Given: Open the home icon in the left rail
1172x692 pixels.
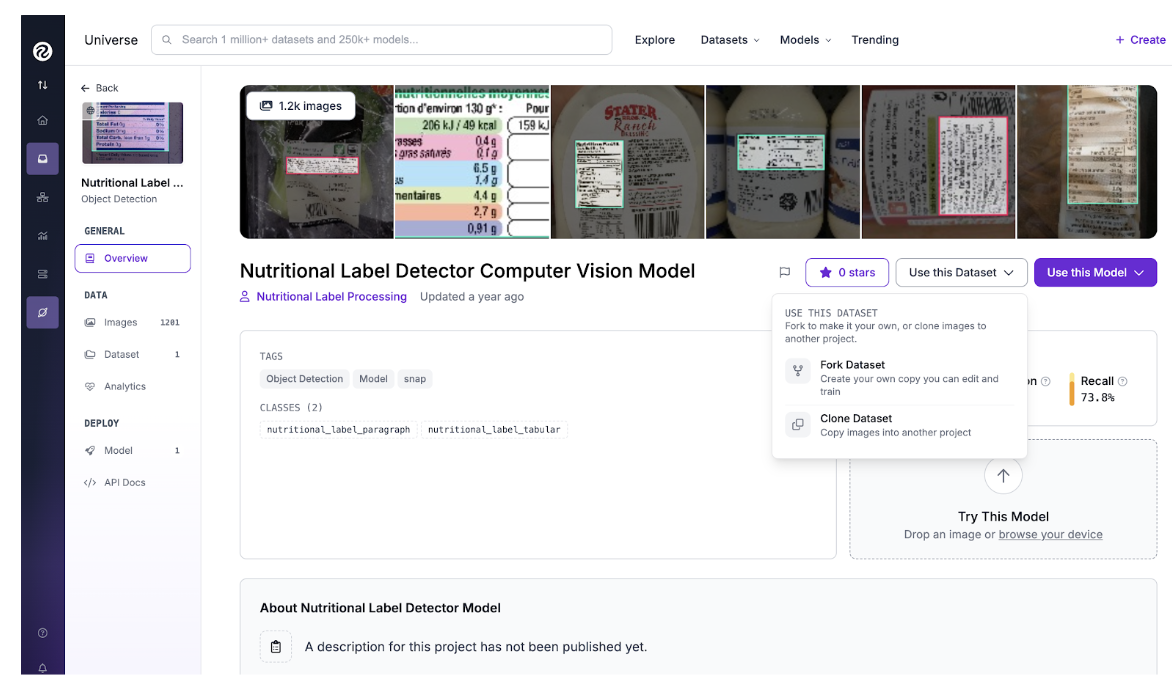Looking at the screenshot, I should (42, 121).
